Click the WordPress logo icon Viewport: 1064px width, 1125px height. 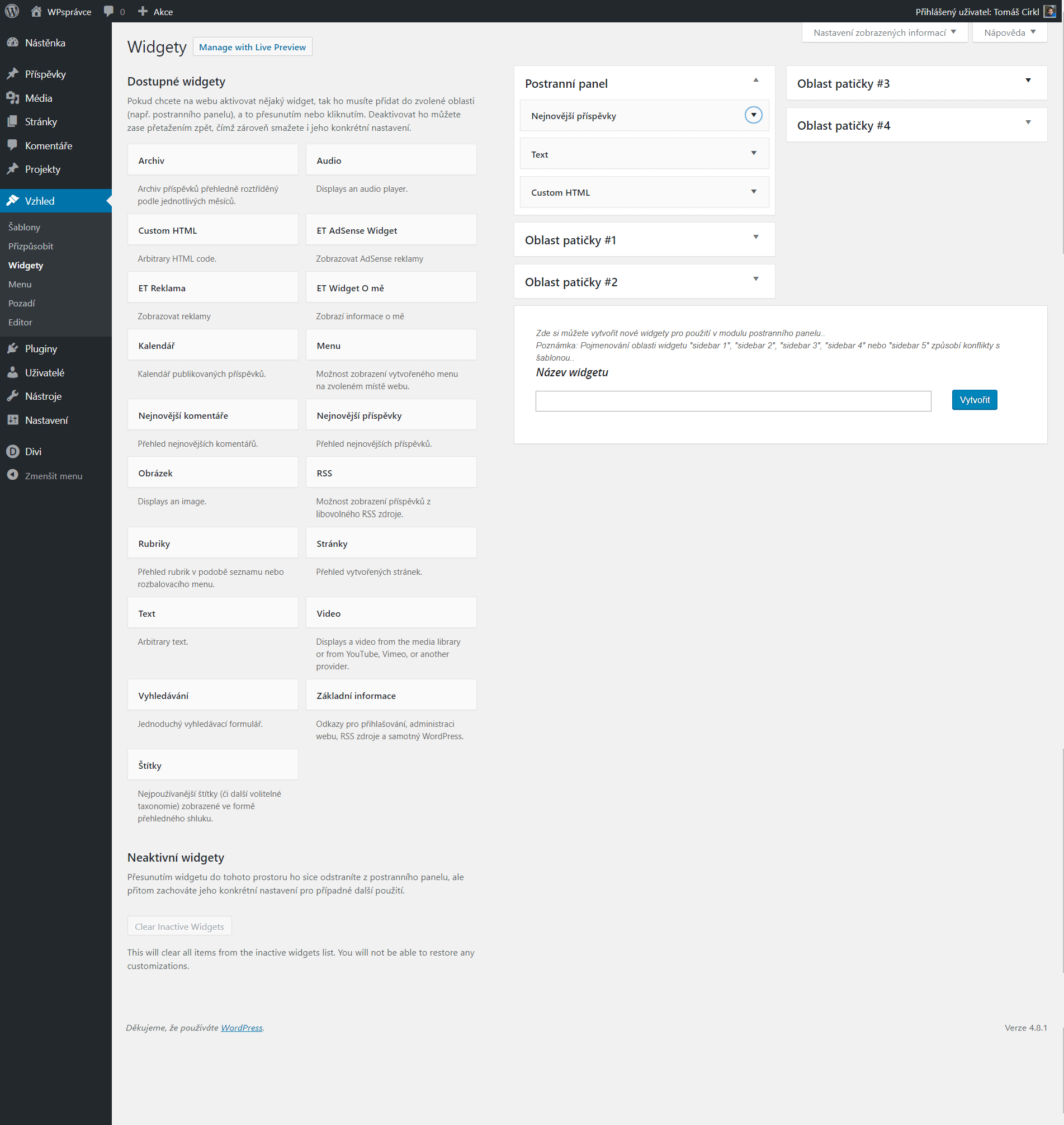click(x=12, y=11)
